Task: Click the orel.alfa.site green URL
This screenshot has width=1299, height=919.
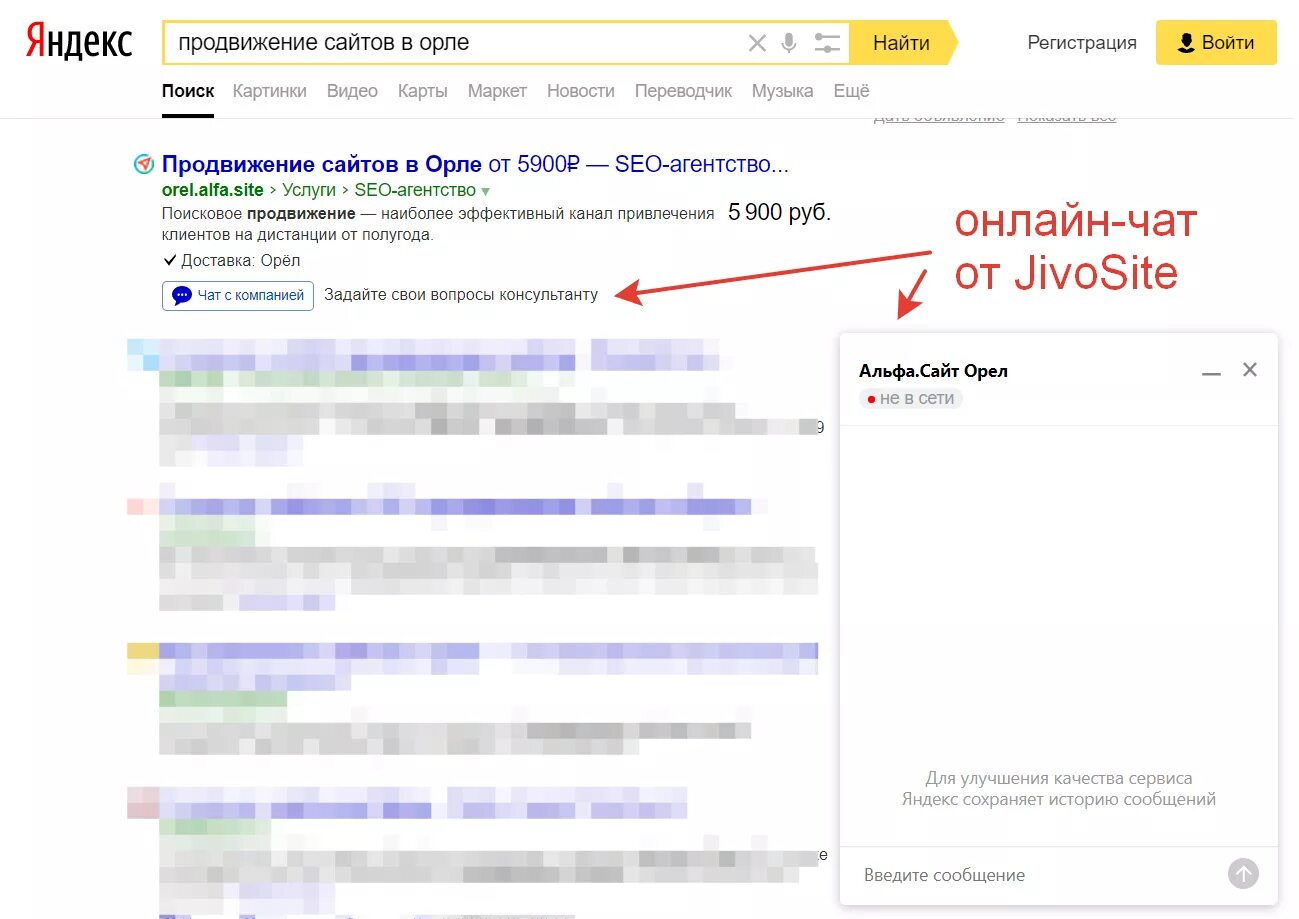Action: (213, 190)
